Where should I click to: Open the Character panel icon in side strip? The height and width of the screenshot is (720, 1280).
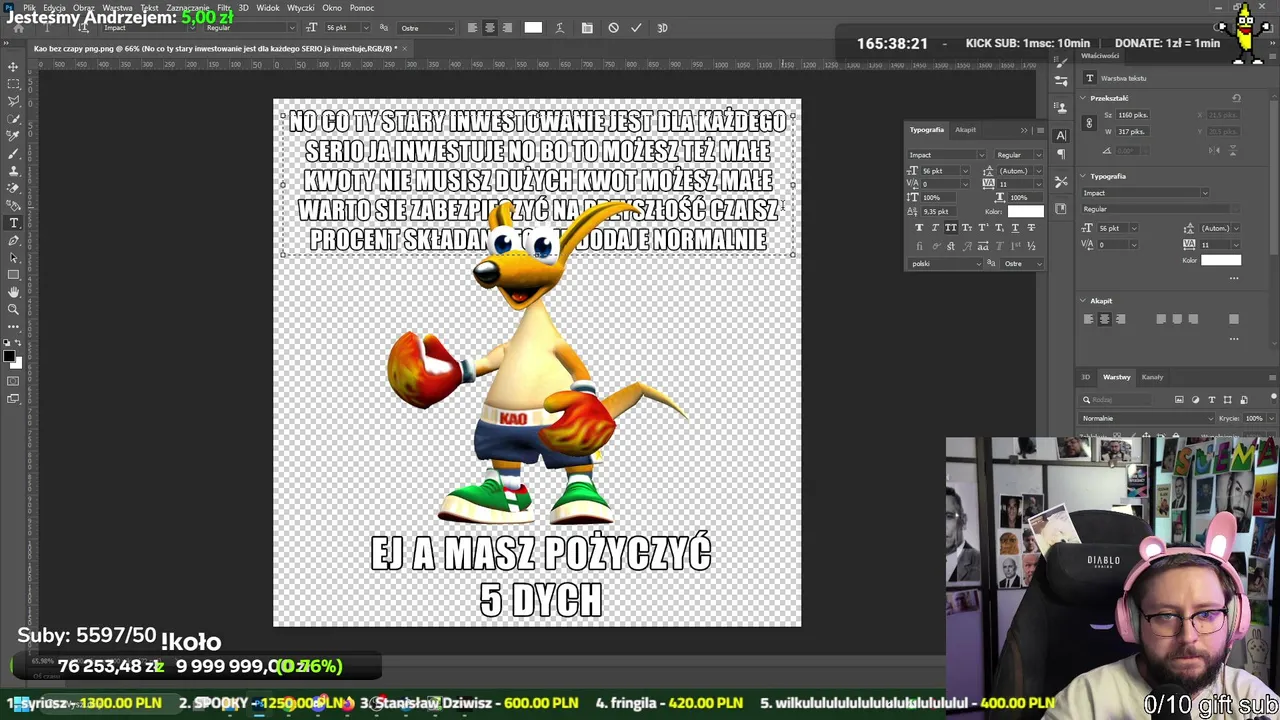point(1061,135)
